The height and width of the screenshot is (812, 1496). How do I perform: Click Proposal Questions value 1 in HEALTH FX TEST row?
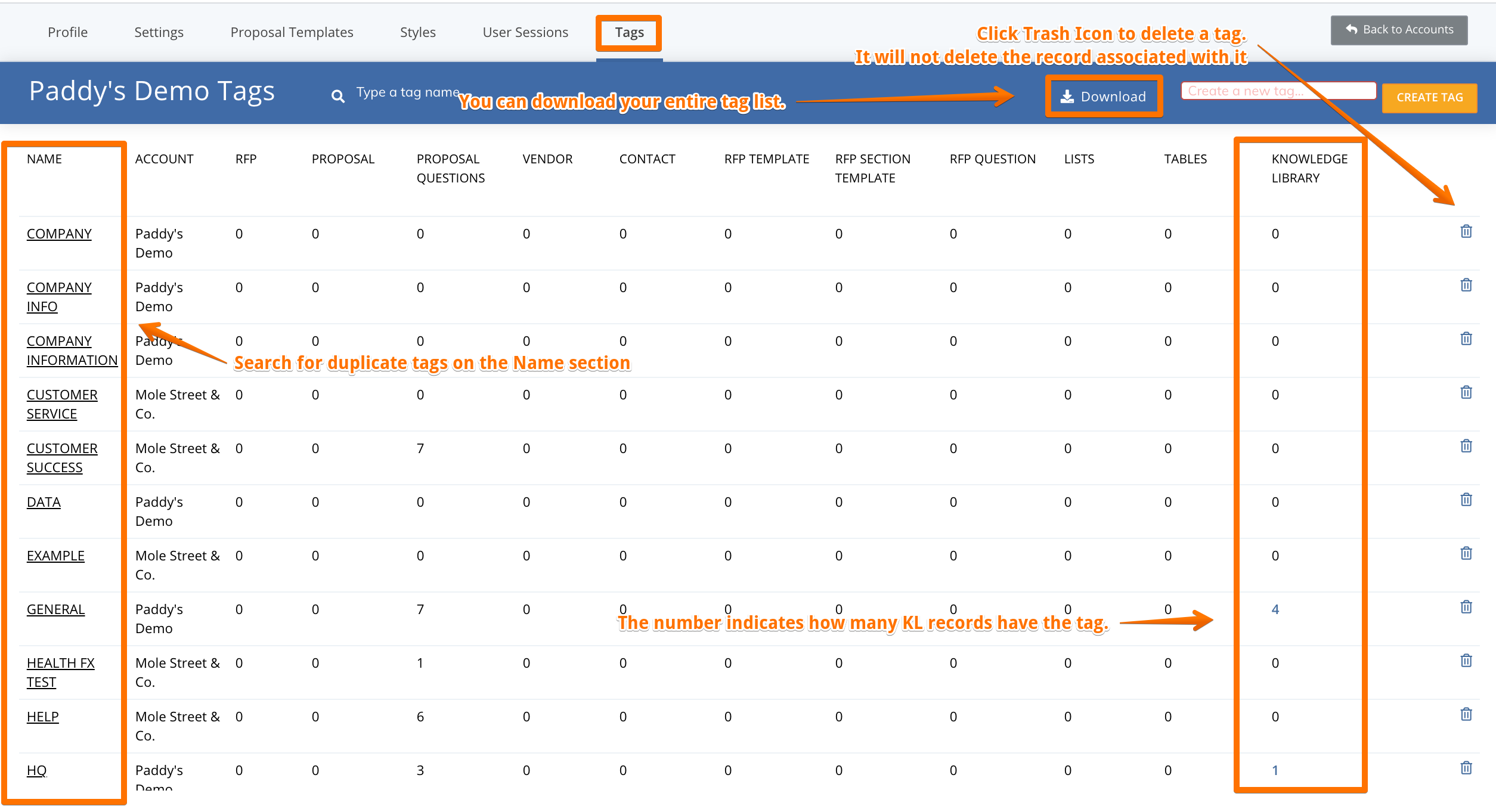[420, 663]
